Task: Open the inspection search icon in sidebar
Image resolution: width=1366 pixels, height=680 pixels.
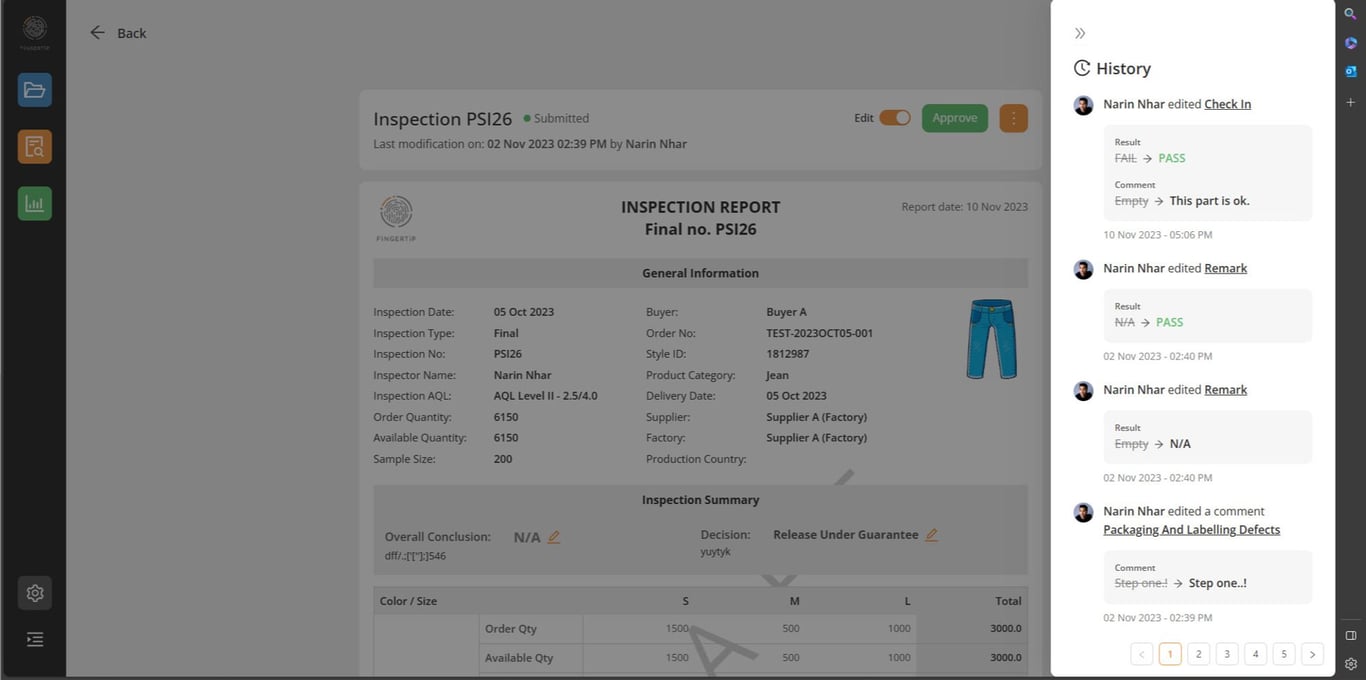Action: pos(35,147)
